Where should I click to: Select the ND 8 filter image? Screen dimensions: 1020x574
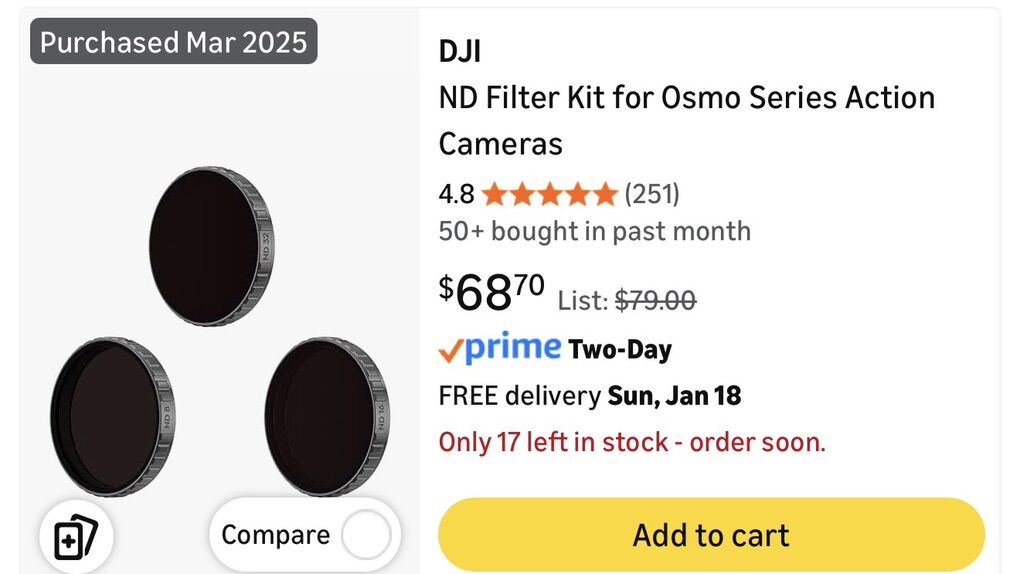tap(112, 416)
